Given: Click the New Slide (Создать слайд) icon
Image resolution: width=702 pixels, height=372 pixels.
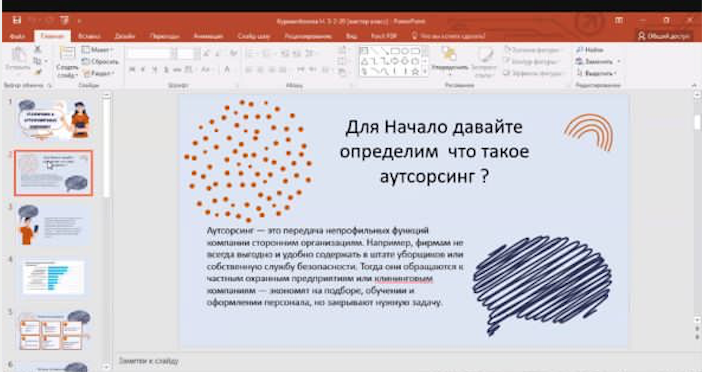Looking at the screenshot, I should coord(67,54).
